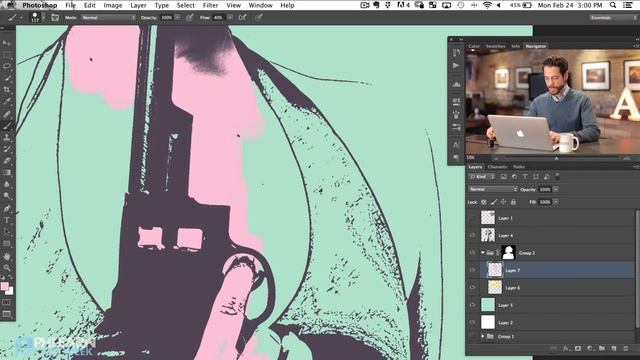Image resolution: width=640 pixels, height=360 pixels.
Task: Select the Clone Stamp tool
Action: (7, 138)
